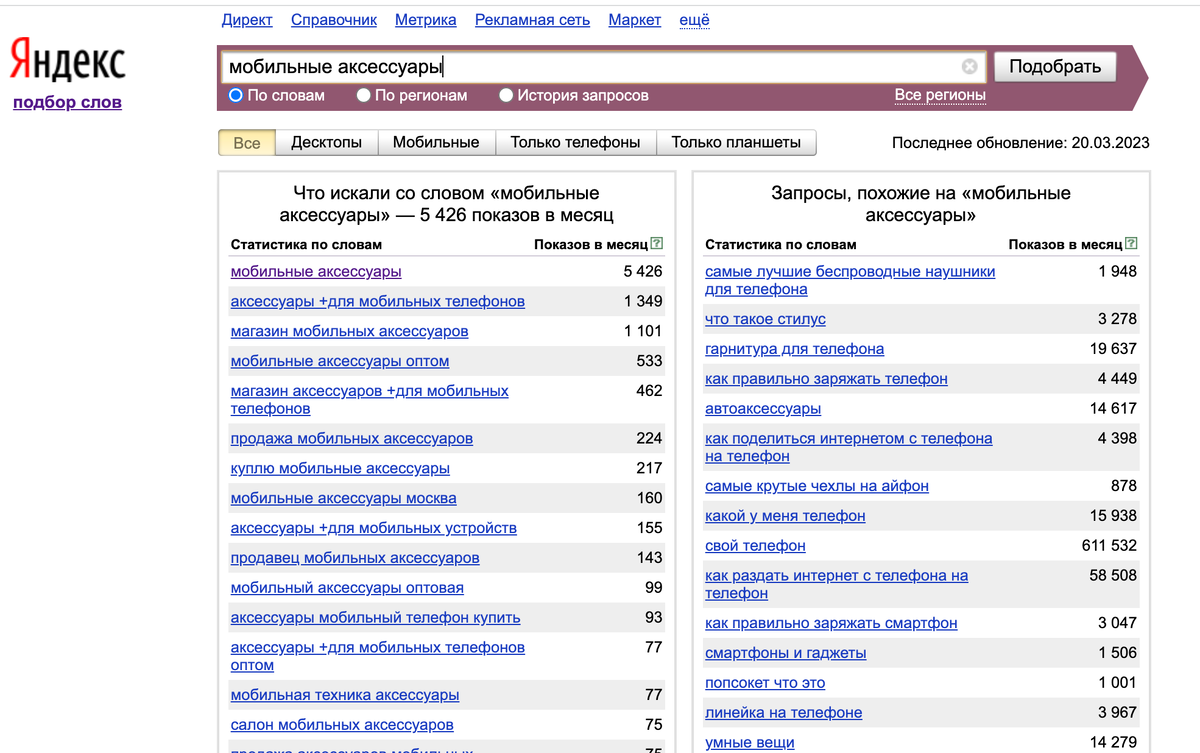This screenshot has width=1200, height=753.
Task: Open the 'Рекламная сеть' service link
Action: point(532,20)
